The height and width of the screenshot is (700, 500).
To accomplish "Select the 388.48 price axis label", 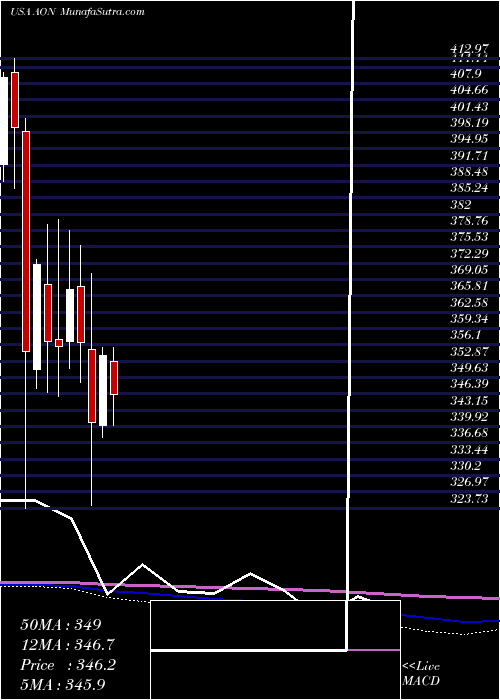I will pos(469,171).
